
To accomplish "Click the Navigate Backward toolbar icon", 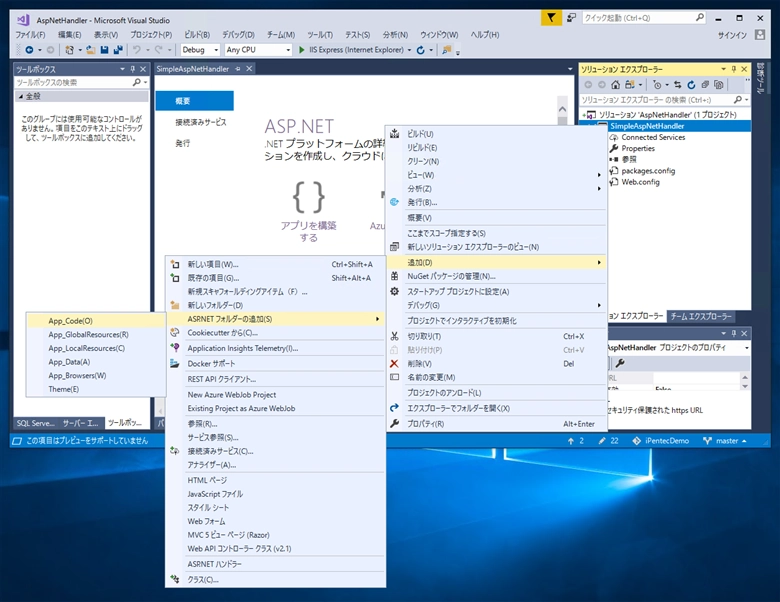I will [x=29, y=50].
